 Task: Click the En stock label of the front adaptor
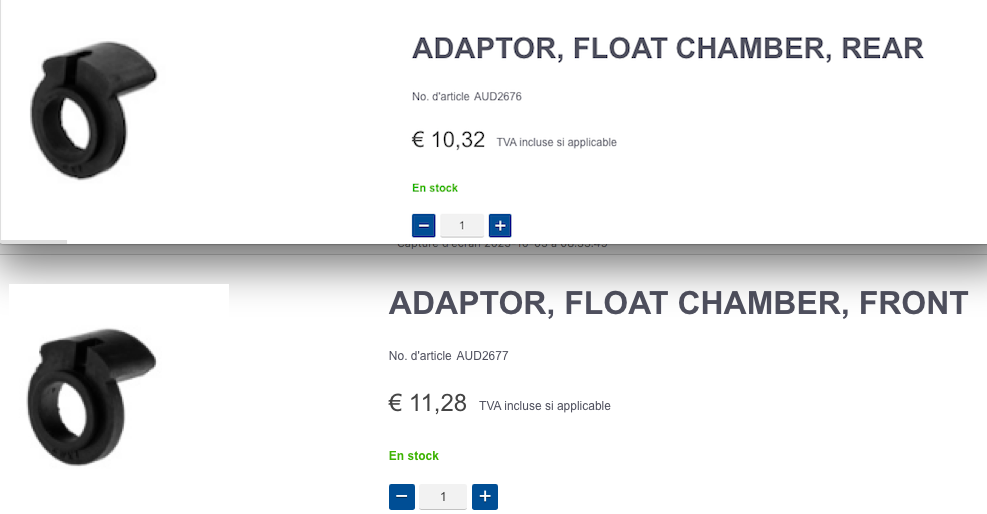tap(414, 456)
